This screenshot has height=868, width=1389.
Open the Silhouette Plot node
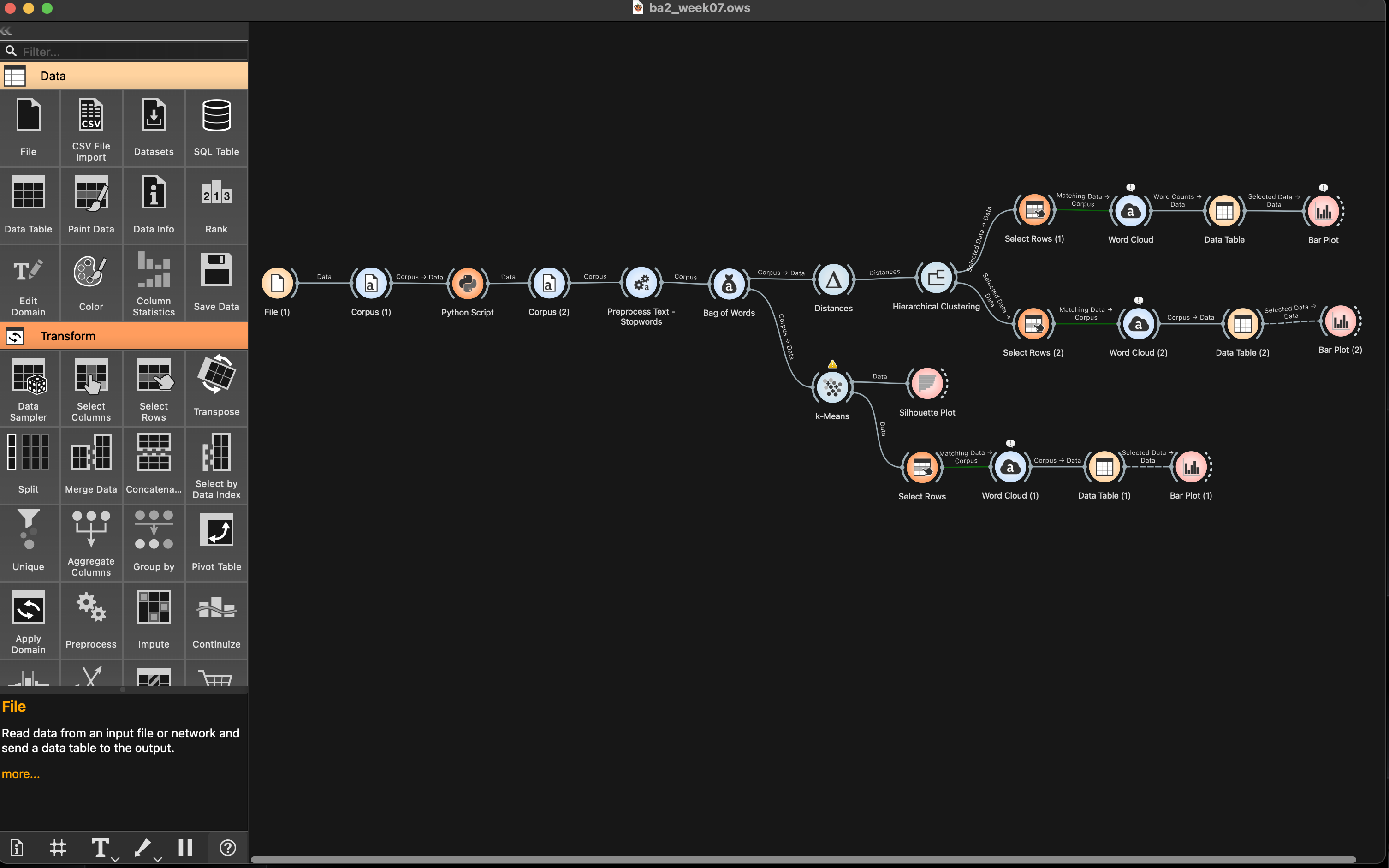(926, 384)
